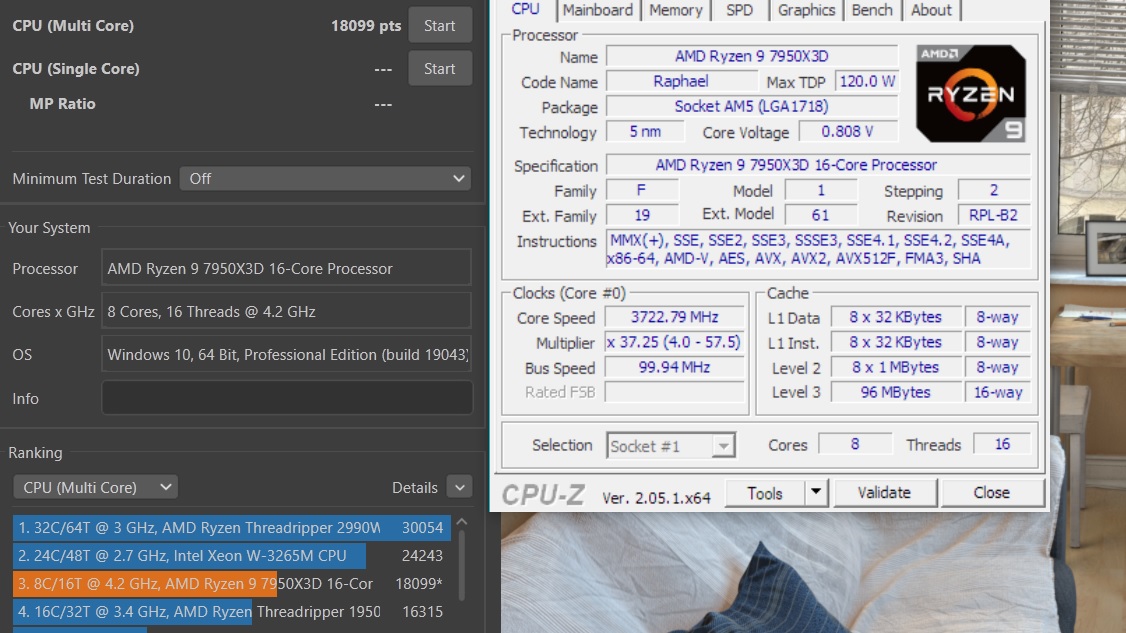Image resolution: width=1126 pixels, height=633 pixels.
Task: Switch to Memory tab in CPU-Z
Action: click(675, 10)
